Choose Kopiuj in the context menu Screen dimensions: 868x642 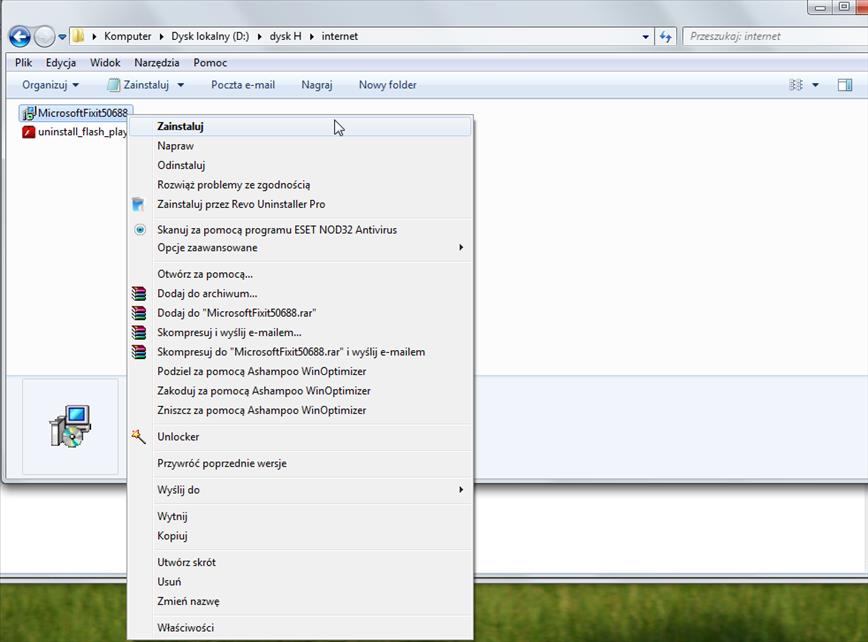tap(300, 536)
